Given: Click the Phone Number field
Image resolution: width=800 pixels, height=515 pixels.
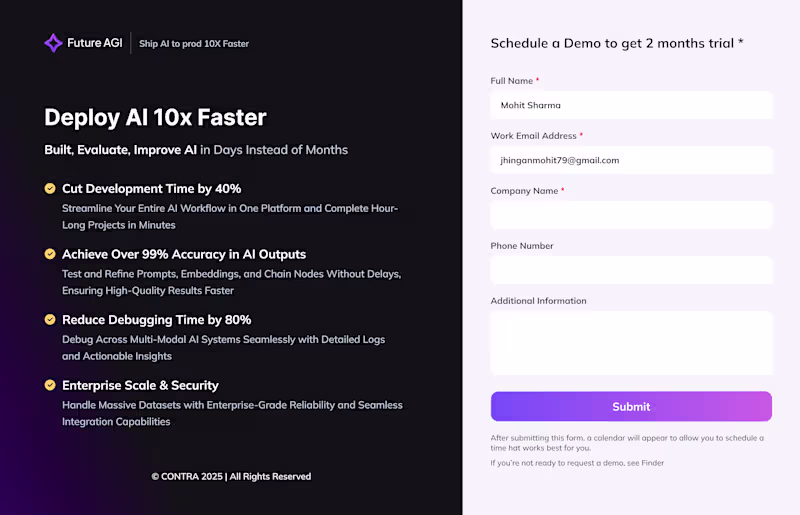Looking at the screenshot, I should (x=631, y=270).
